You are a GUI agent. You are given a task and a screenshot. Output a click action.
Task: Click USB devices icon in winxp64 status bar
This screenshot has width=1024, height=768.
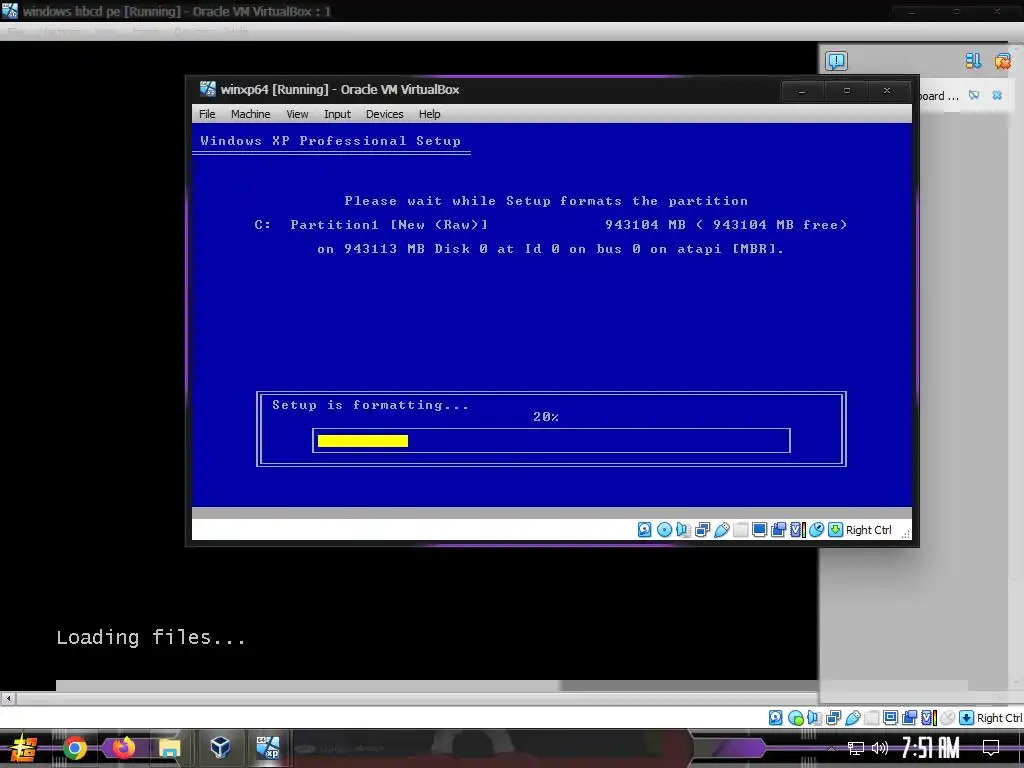[722, 530]
